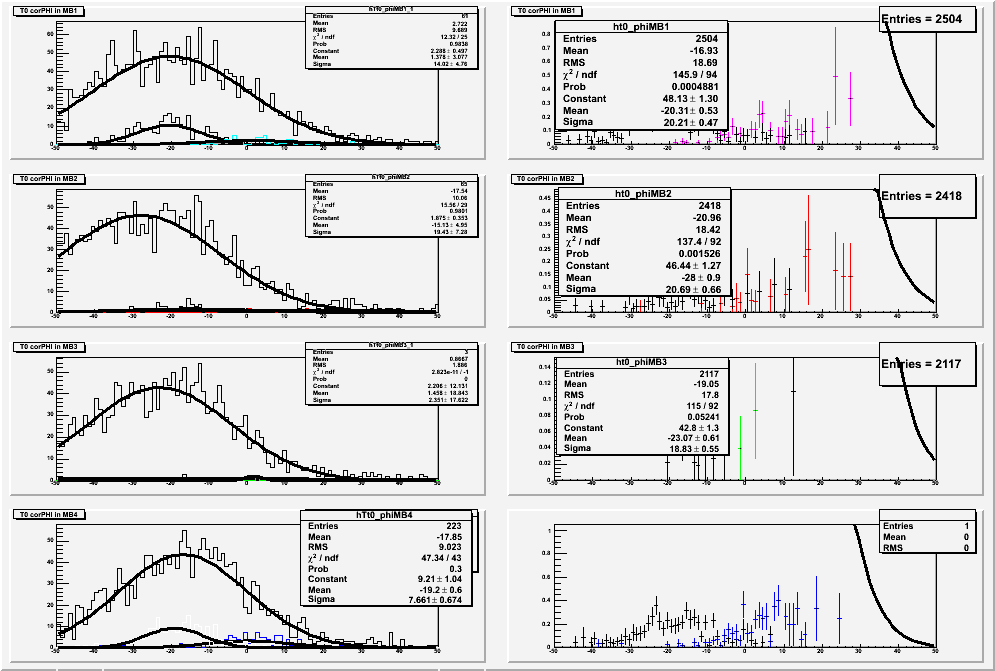Screen dimensions: 995x671
Task: Select the right-column pad title "T0 corPHI in MB1"
Action: 546,11
